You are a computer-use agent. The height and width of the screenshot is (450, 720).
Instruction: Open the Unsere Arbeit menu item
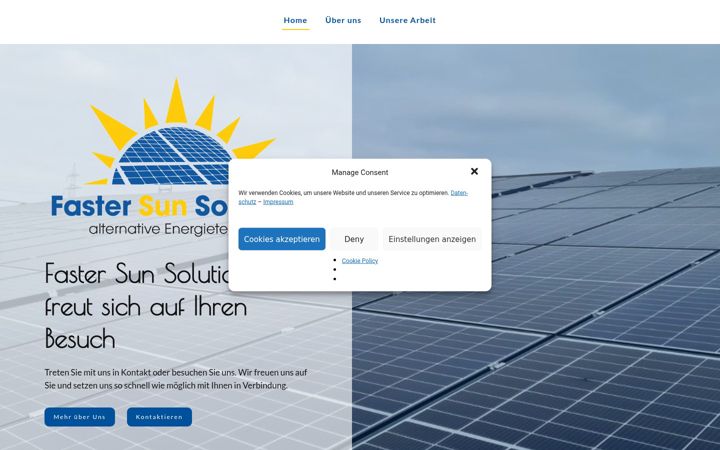(407, 20)
